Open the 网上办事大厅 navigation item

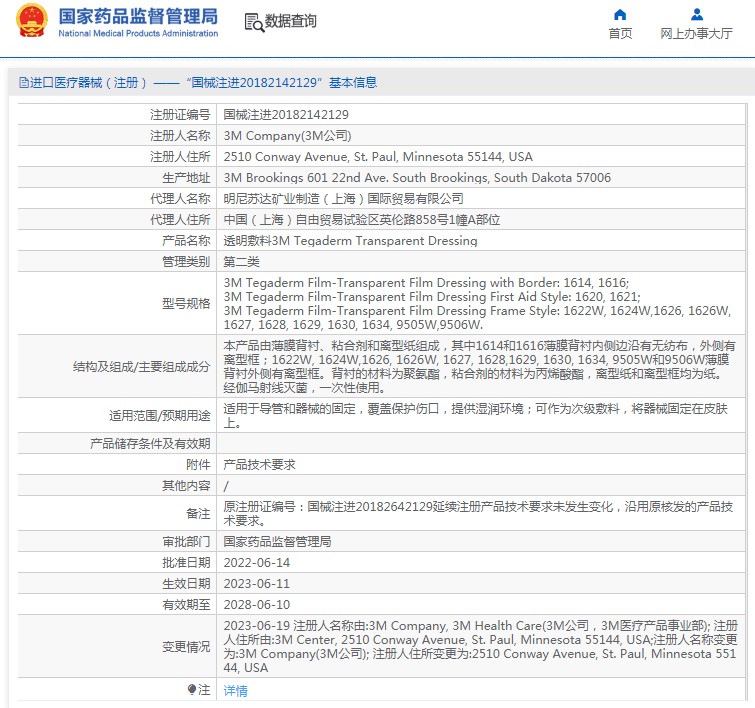point(696,34)
